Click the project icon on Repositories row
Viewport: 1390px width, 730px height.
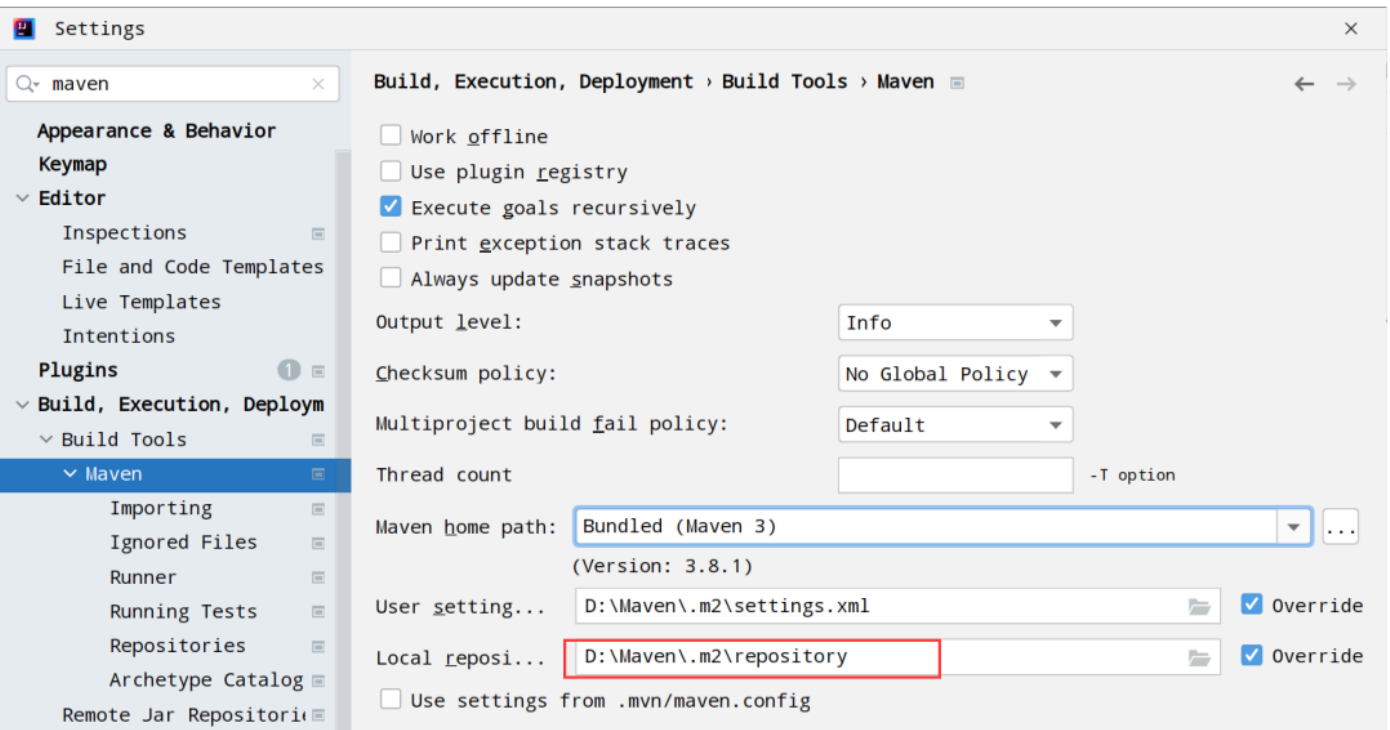318,647
